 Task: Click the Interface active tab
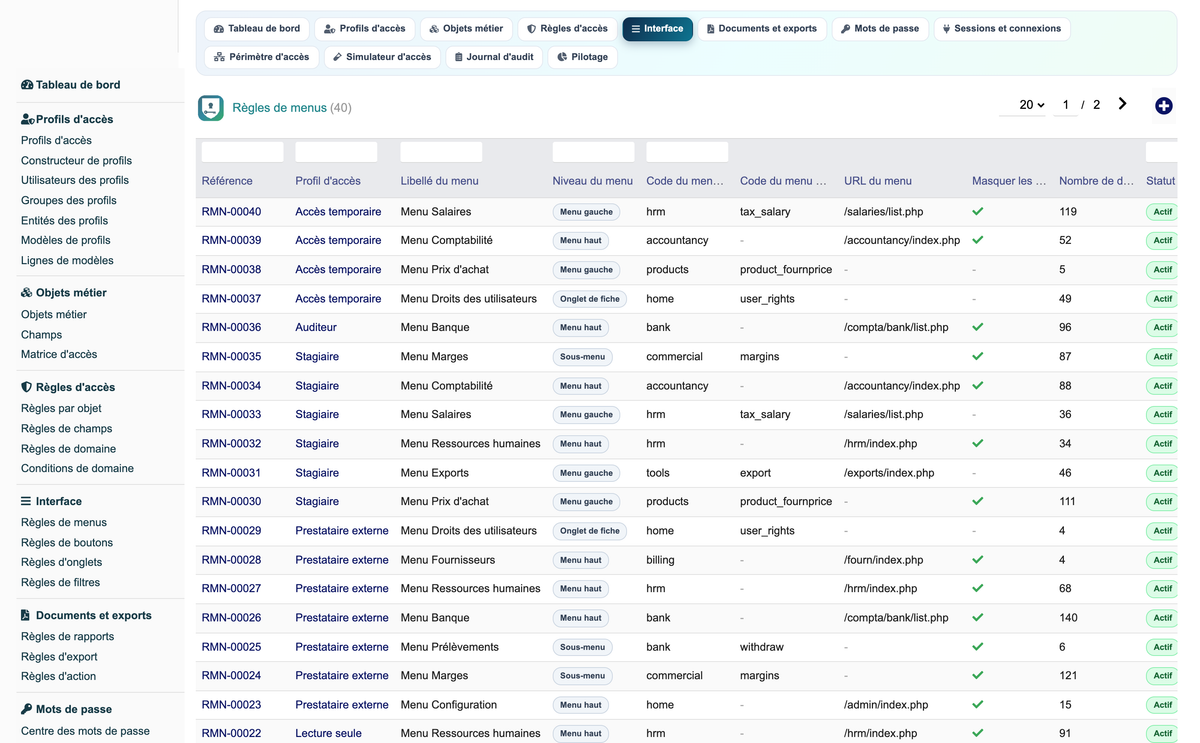coord(657,29)
